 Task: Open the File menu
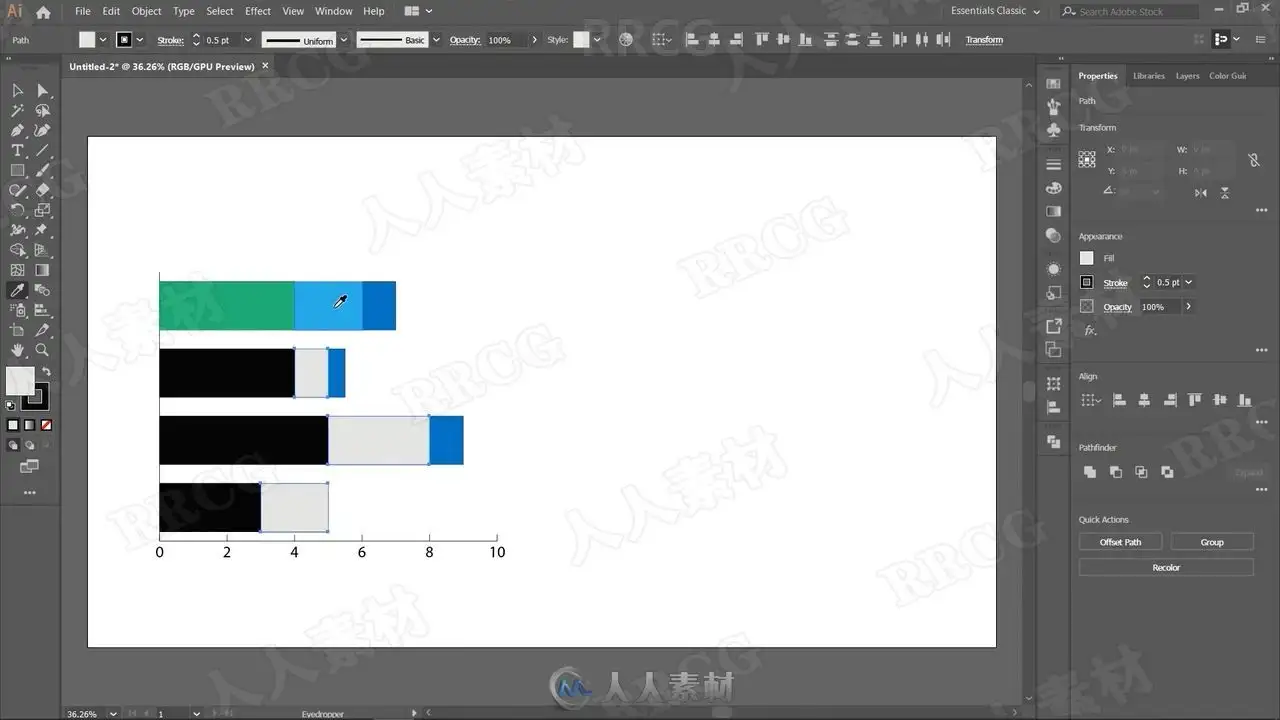82,11
